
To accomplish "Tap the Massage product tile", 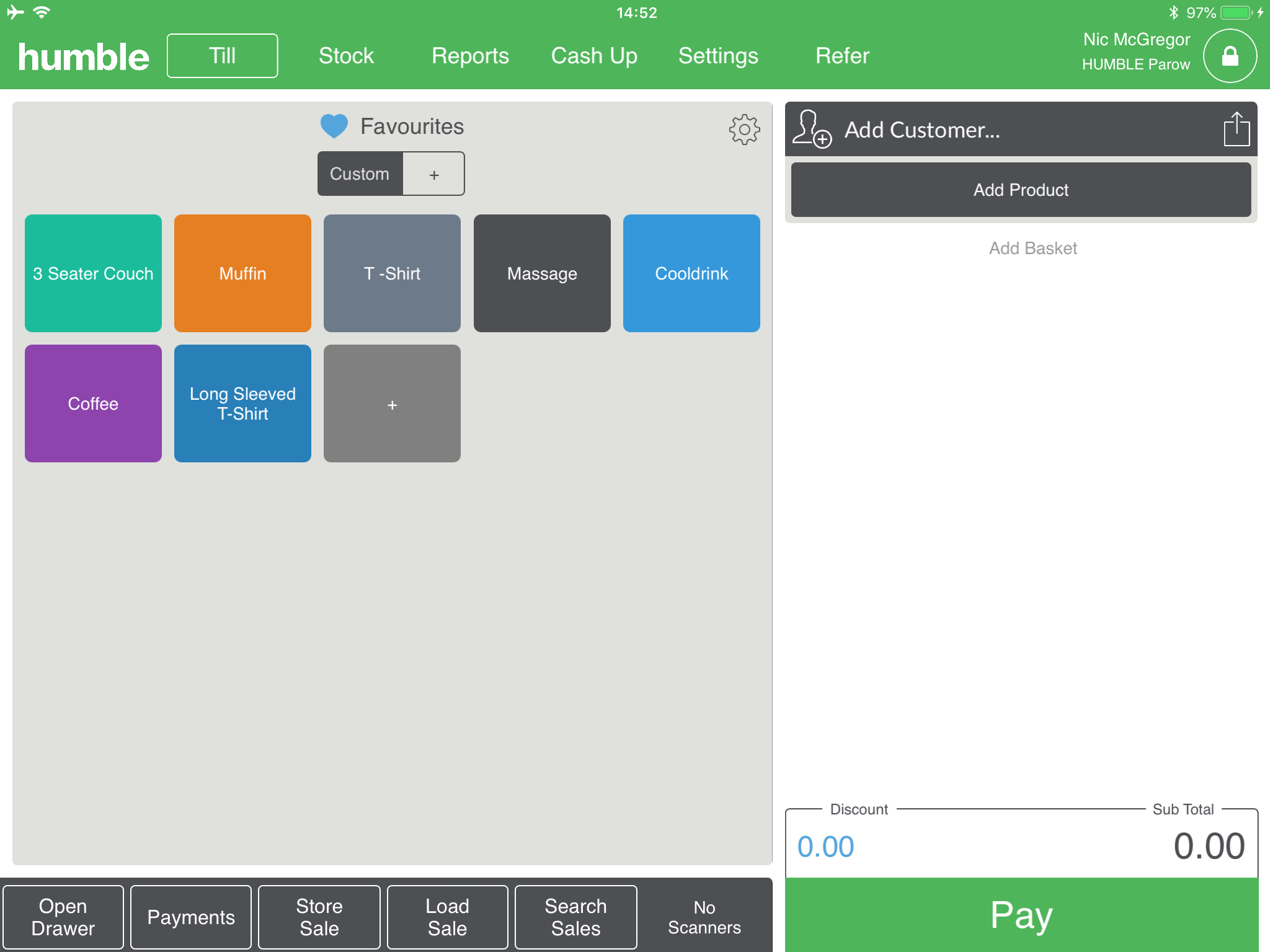I will 542,273.
